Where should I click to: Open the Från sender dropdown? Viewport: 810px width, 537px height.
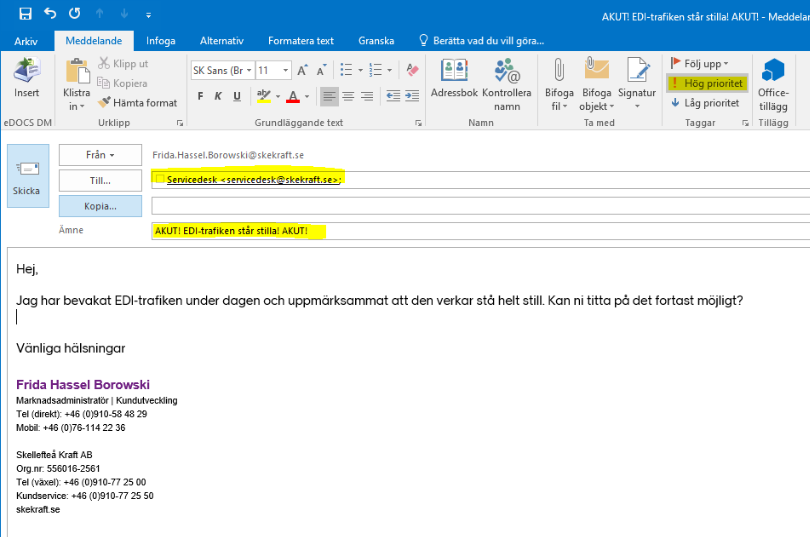(x=100, y=155)
